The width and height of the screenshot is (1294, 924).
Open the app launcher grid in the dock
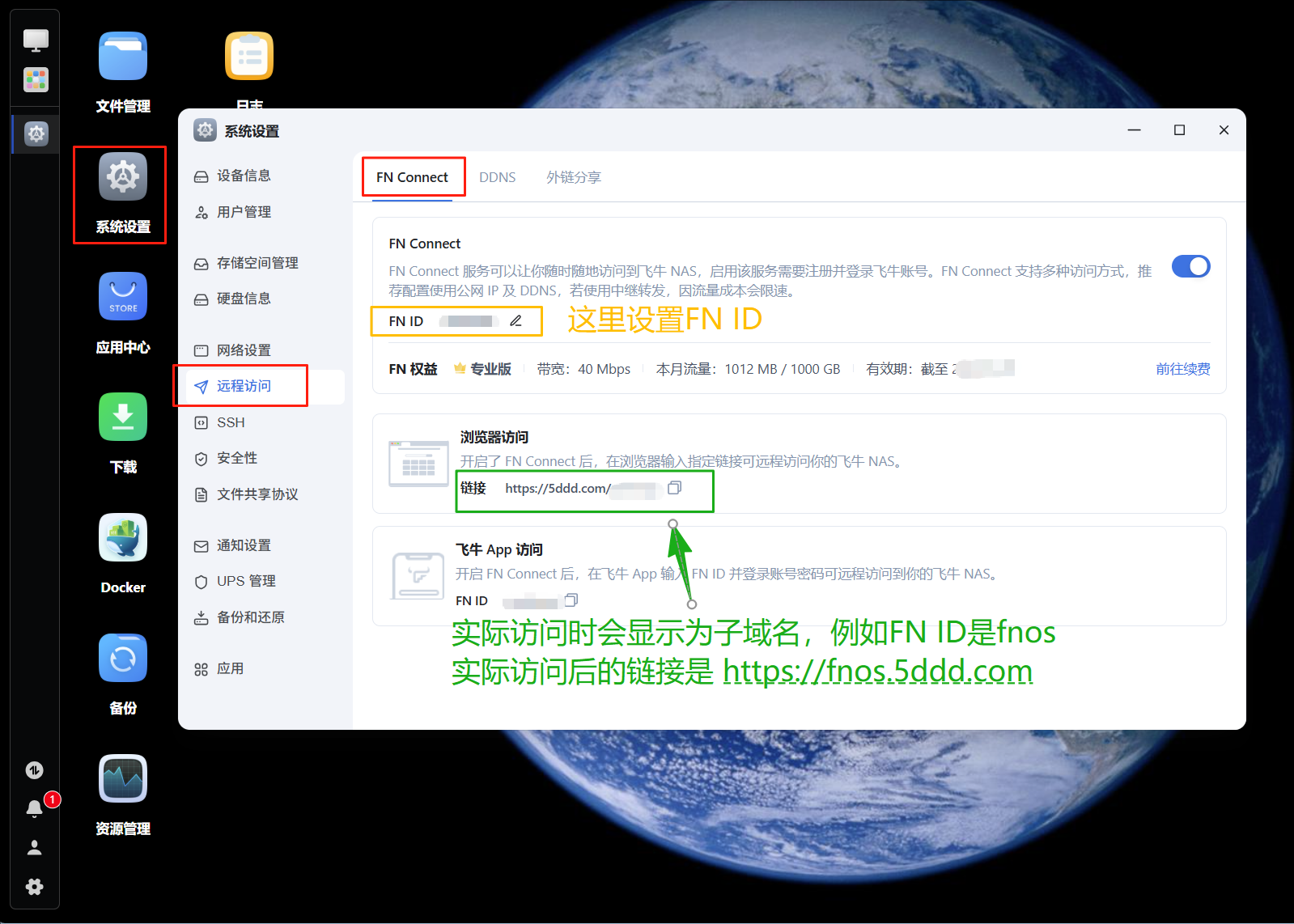pos(36,80)
